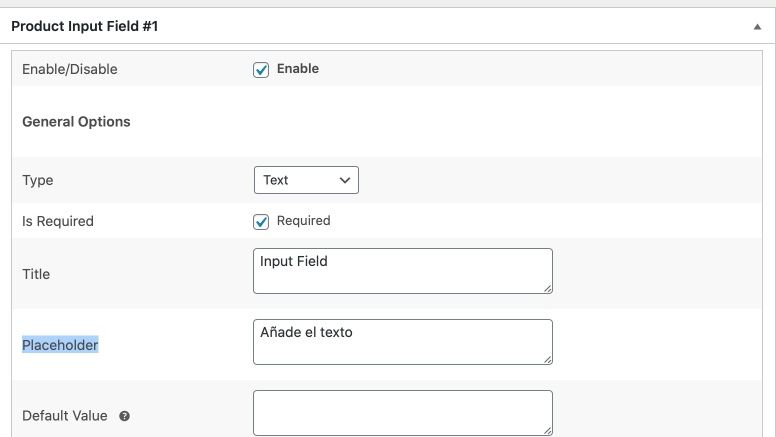Untick the Required checkbox
Viewport: 776px width, 437px height.
click(261, 222)
